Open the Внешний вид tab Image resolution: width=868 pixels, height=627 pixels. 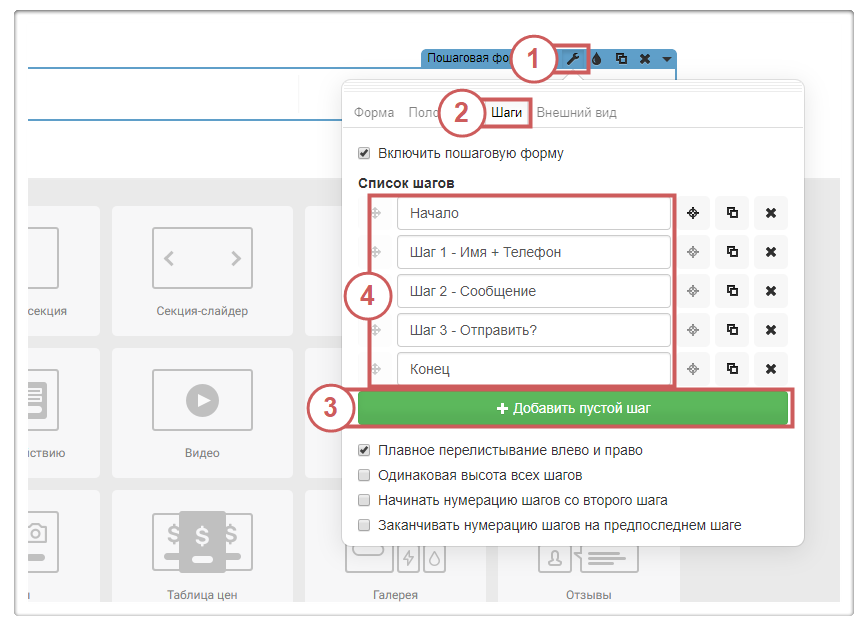pos(576,113)
